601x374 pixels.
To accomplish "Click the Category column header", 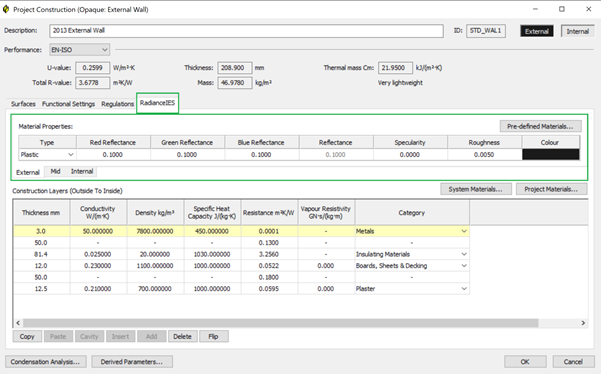I will click(x=412, y=212).
